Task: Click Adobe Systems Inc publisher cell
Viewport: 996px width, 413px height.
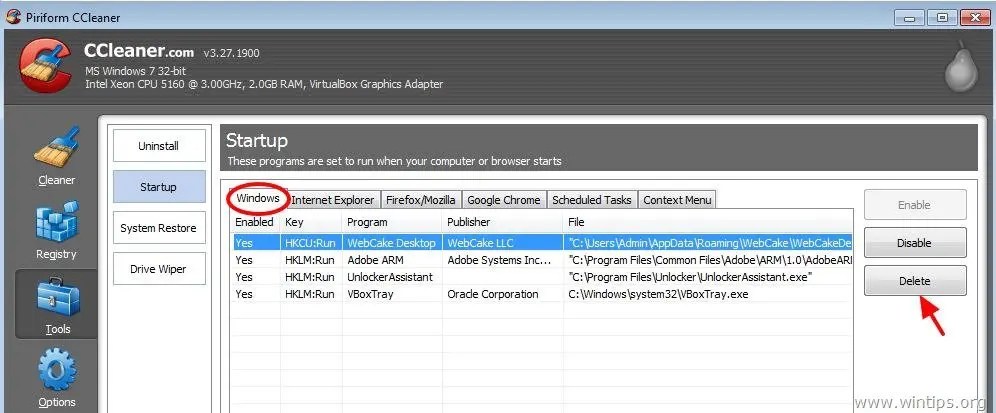Action: [x=501, y=260]
